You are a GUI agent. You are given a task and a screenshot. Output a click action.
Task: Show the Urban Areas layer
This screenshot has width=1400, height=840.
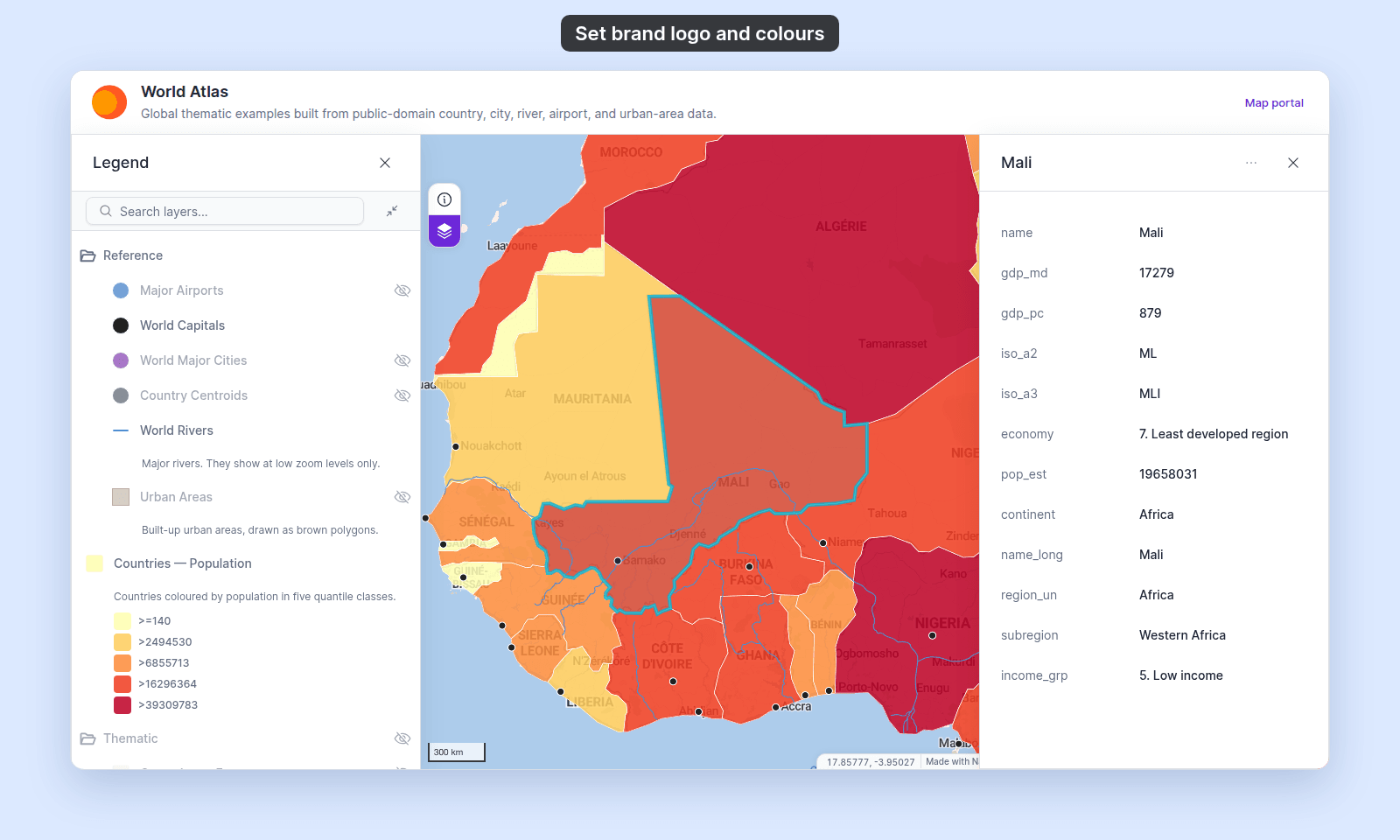pyautogui.click(x=402, y=497)
